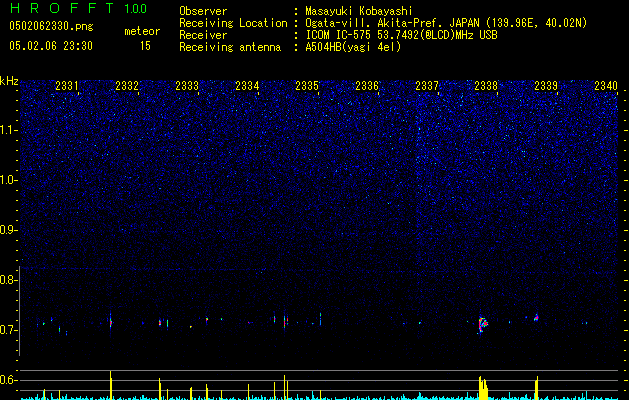
Task: Select the 0.7 kHz frequency tick label
Action: tap(7, 330)
